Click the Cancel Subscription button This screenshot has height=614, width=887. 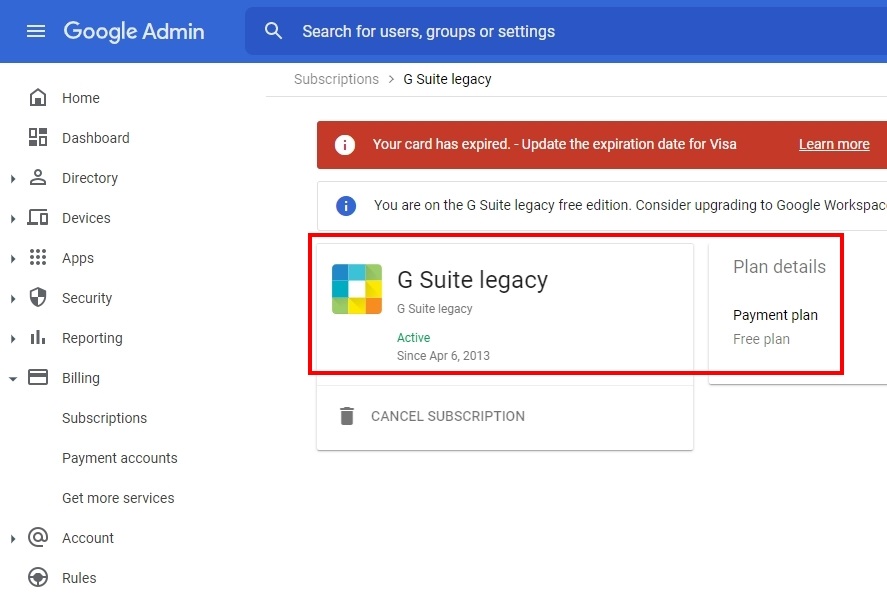[x=432, y=416]
